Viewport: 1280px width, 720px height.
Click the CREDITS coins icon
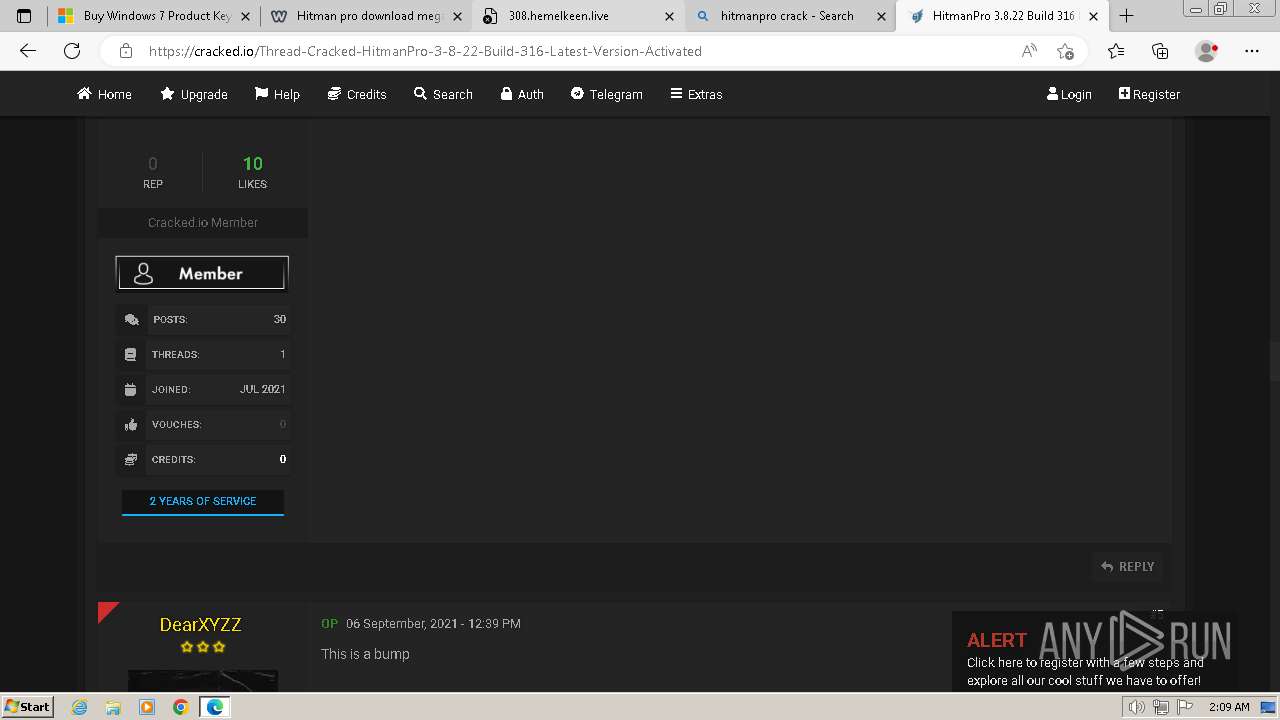click(x=131, y=460)
